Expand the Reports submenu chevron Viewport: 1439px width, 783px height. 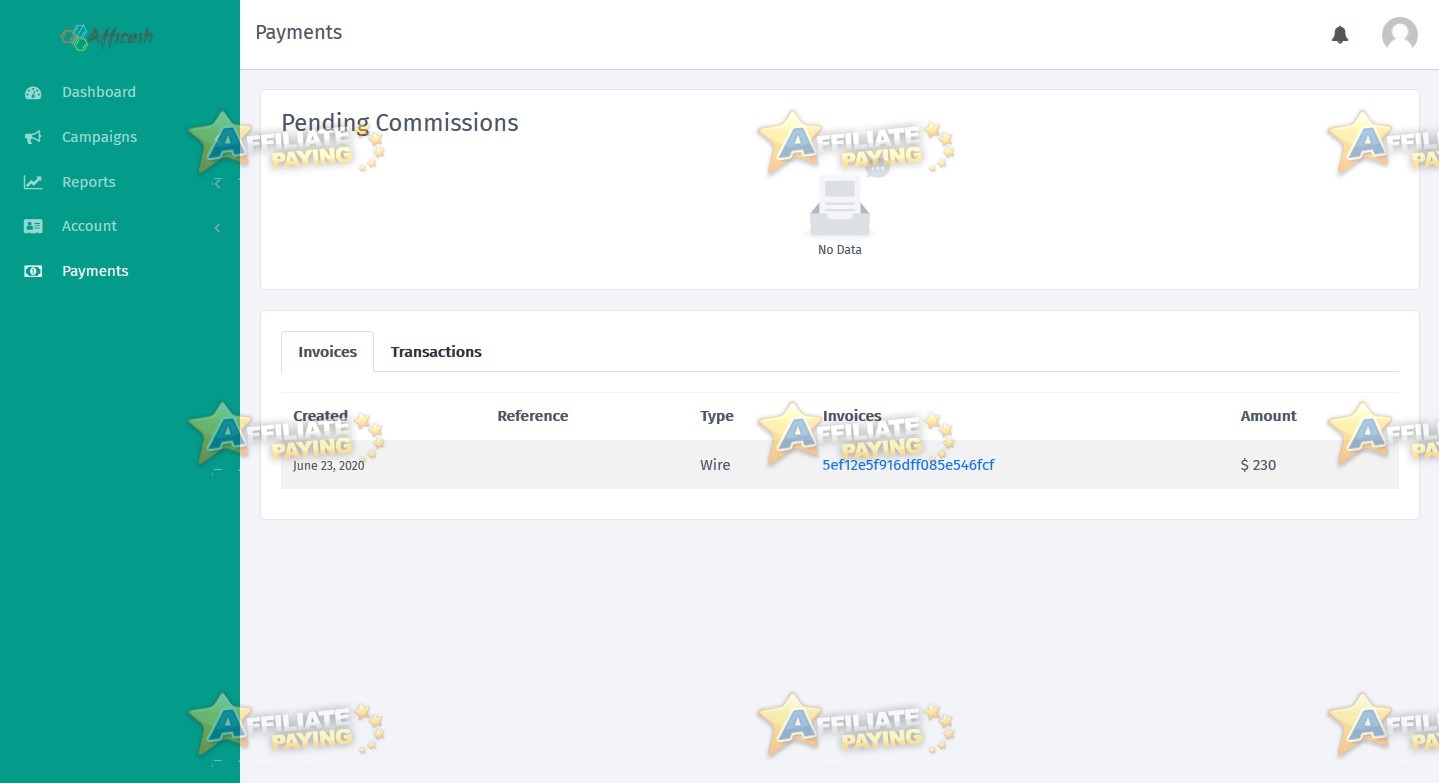pos(217,183)
